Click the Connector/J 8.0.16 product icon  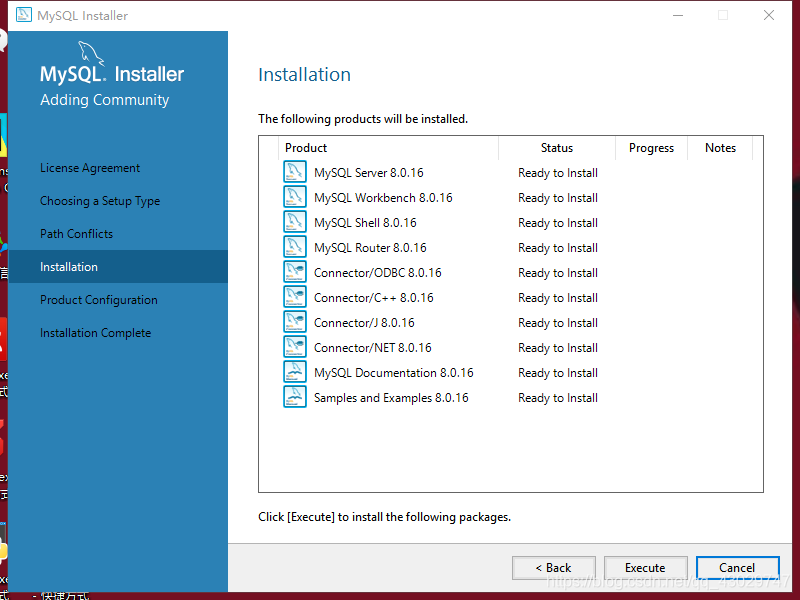295,322
